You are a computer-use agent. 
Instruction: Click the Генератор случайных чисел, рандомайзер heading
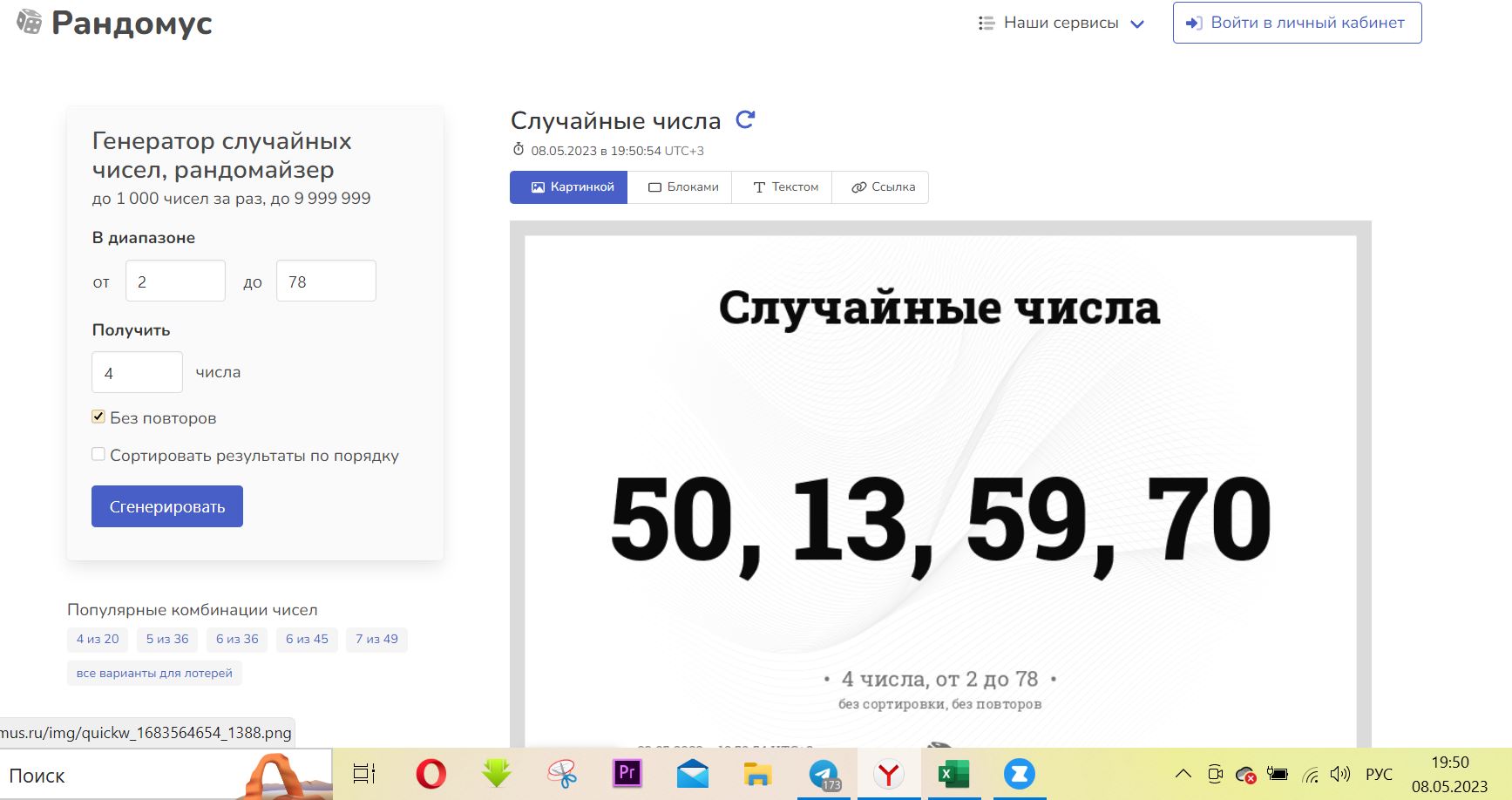point(222,155)
